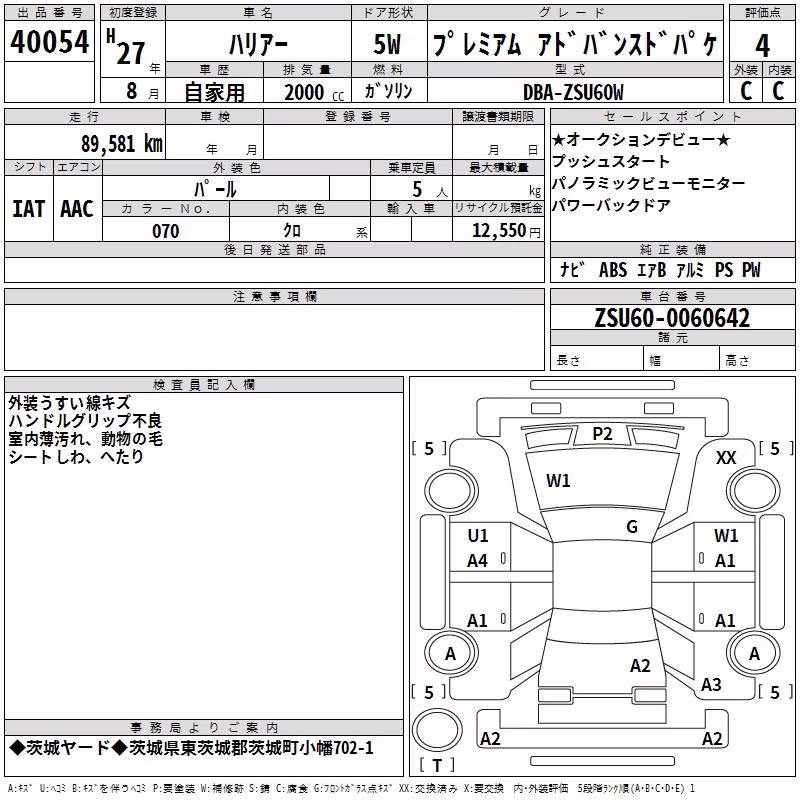
Task: Select the 茨城ヤード yard address line
Action: pos(191,748)
